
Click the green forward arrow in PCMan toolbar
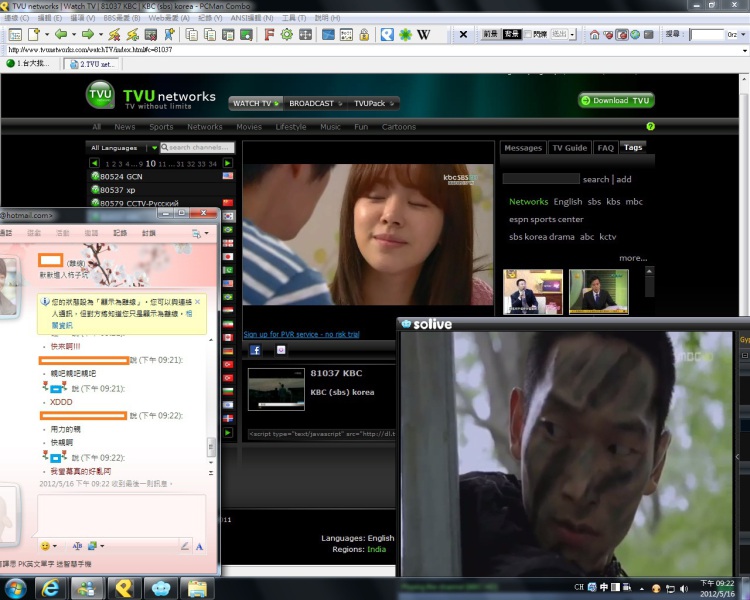88,34
